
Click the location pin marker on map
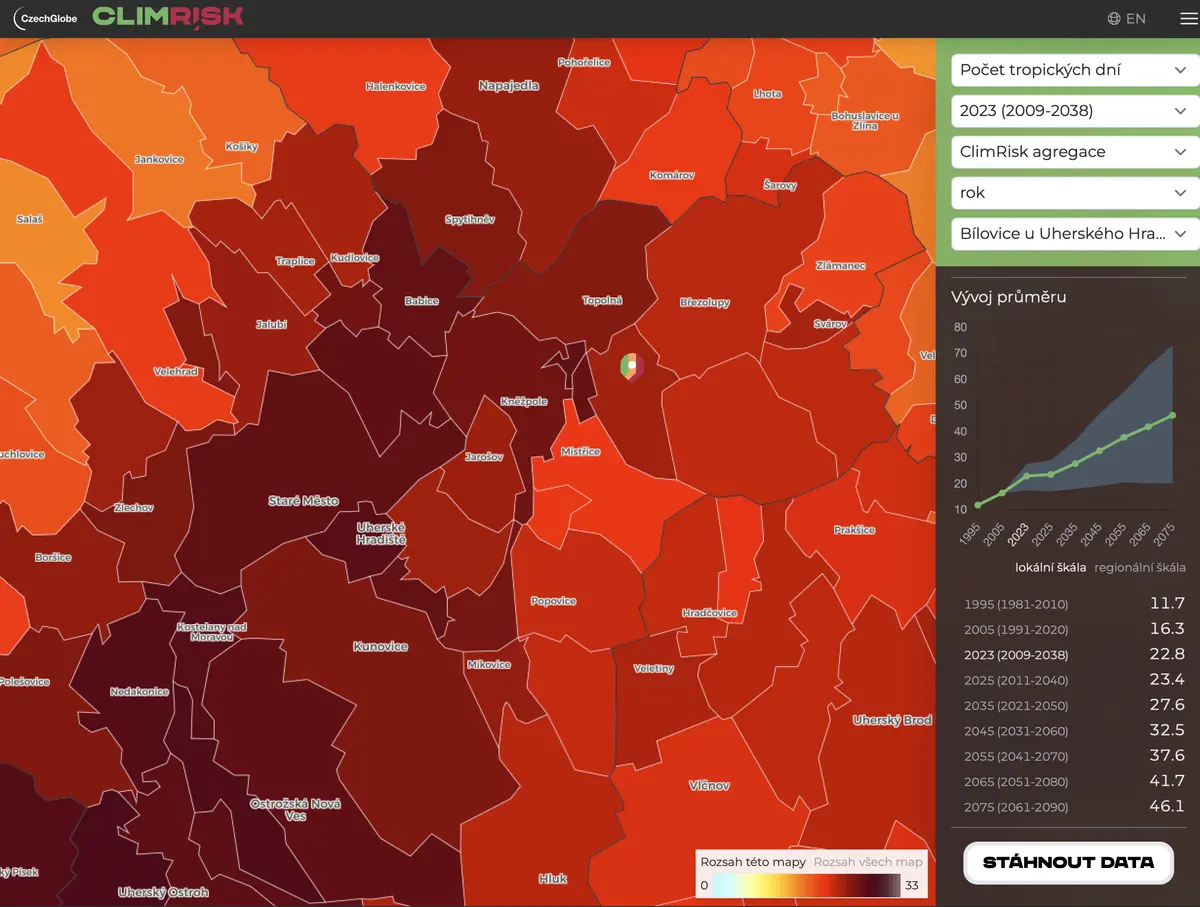pyautogui.click(x=631, y=368)
